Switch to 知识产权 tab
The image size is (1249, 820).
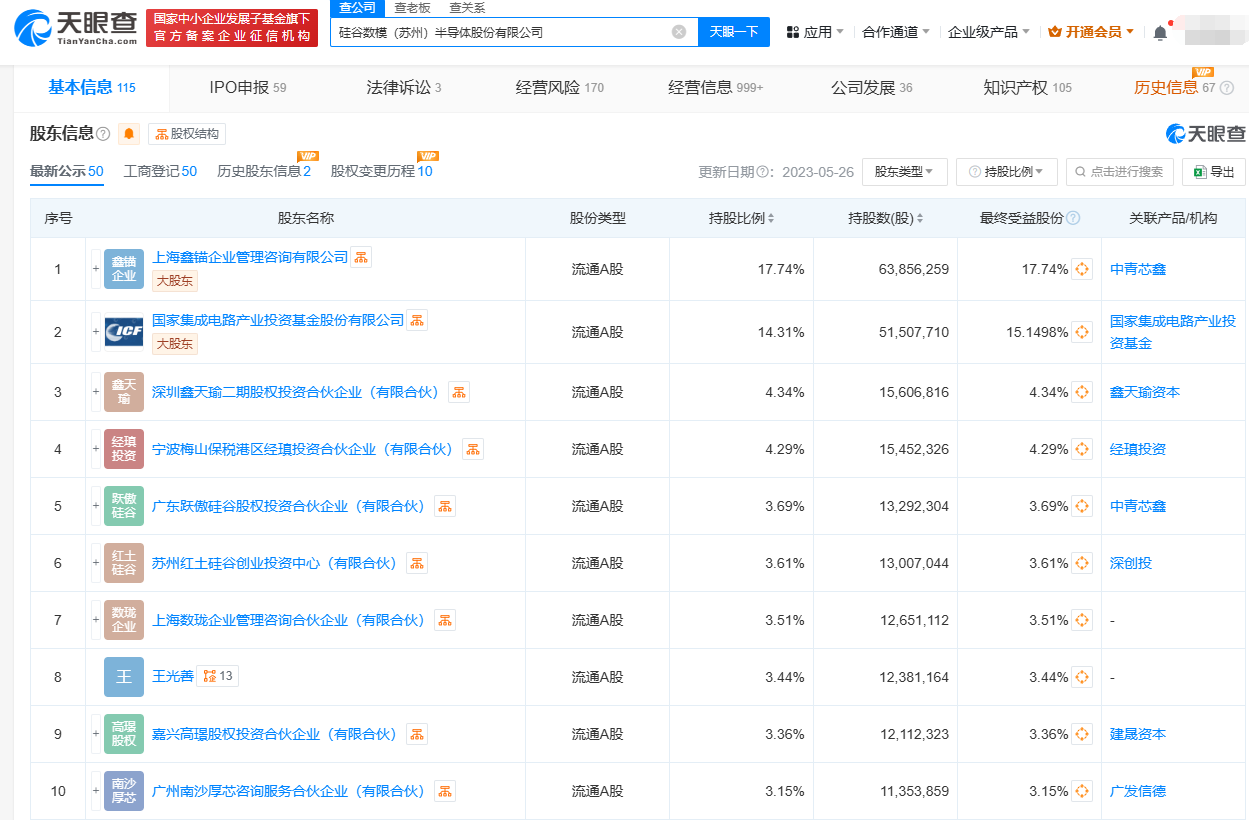pos(1027,88)
